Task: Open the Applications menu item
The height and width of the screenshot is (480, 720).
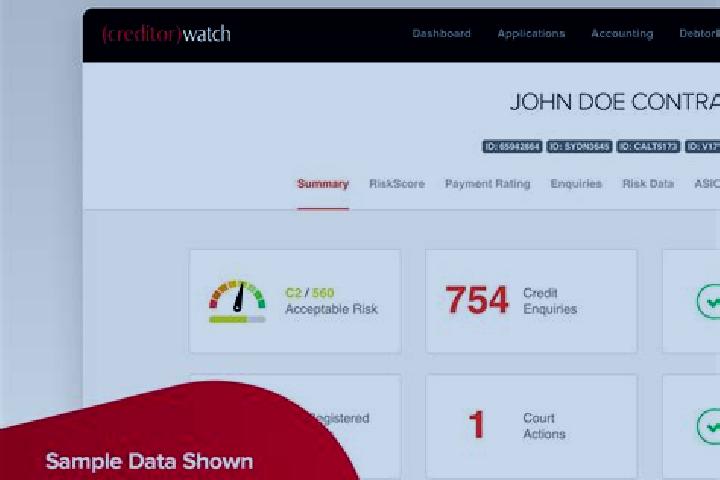Action: click(x=531, y=34)
